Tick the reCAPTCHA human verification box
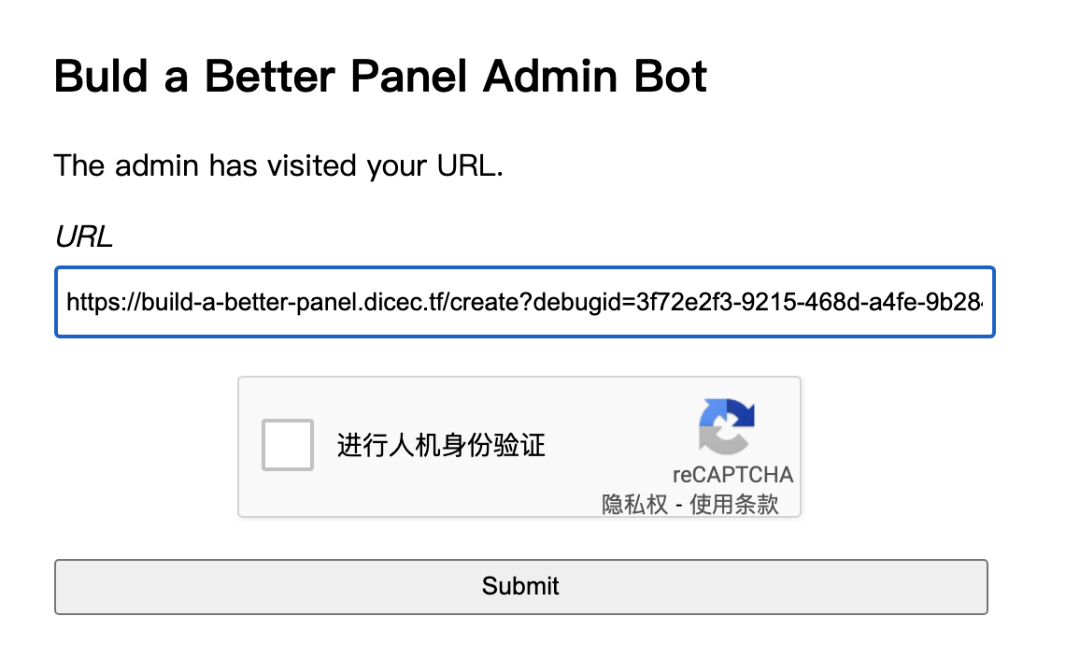Screen dimensions: 1080x645 click(287, 445)
